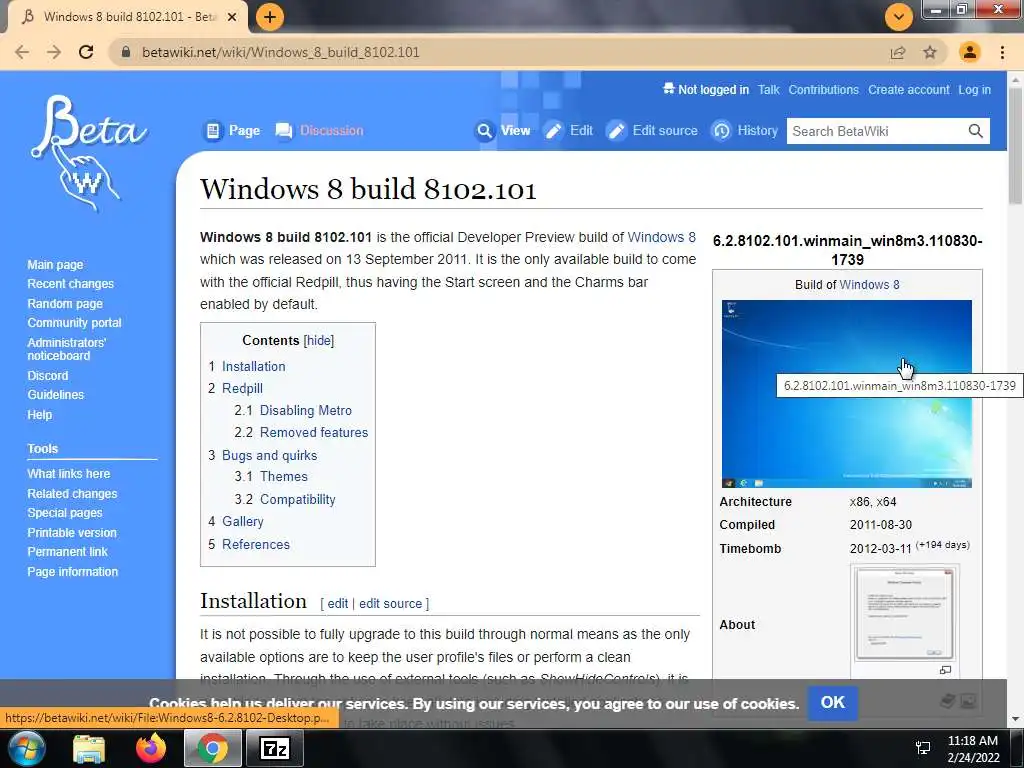Click the Log in link

[974, 90]
